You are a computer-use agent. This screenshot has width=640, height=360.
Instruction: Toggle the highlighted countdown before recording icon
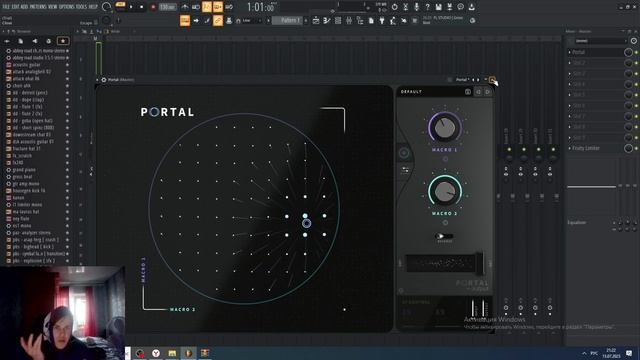(207, 7)
